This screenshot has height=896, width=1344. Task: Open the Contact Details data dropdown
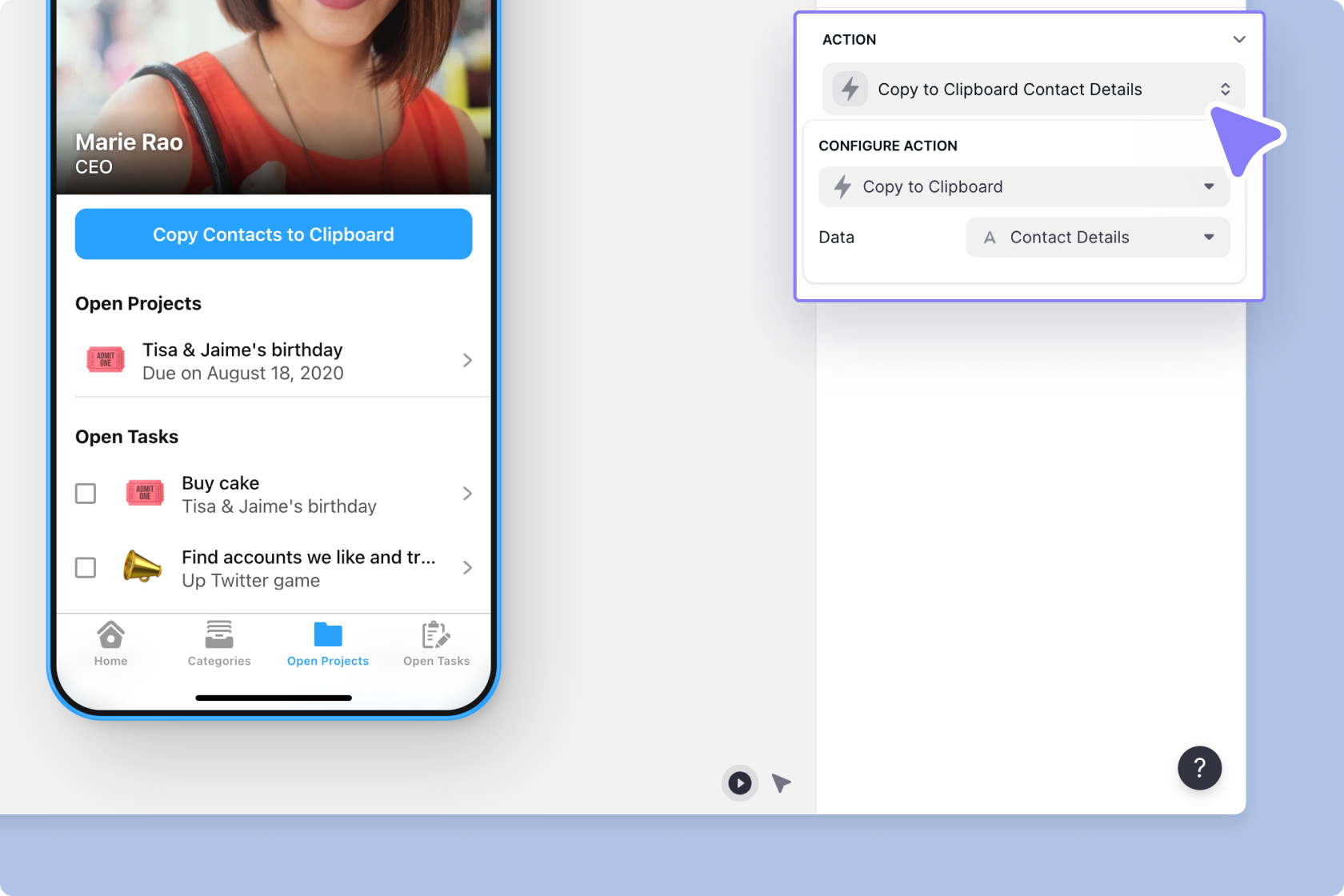pyautogui.click(x=1210, y=237)
